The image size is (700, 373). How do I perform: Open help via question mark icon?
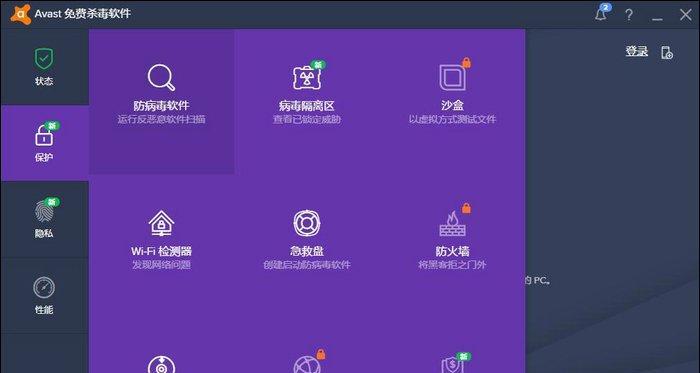coord(629,15)
